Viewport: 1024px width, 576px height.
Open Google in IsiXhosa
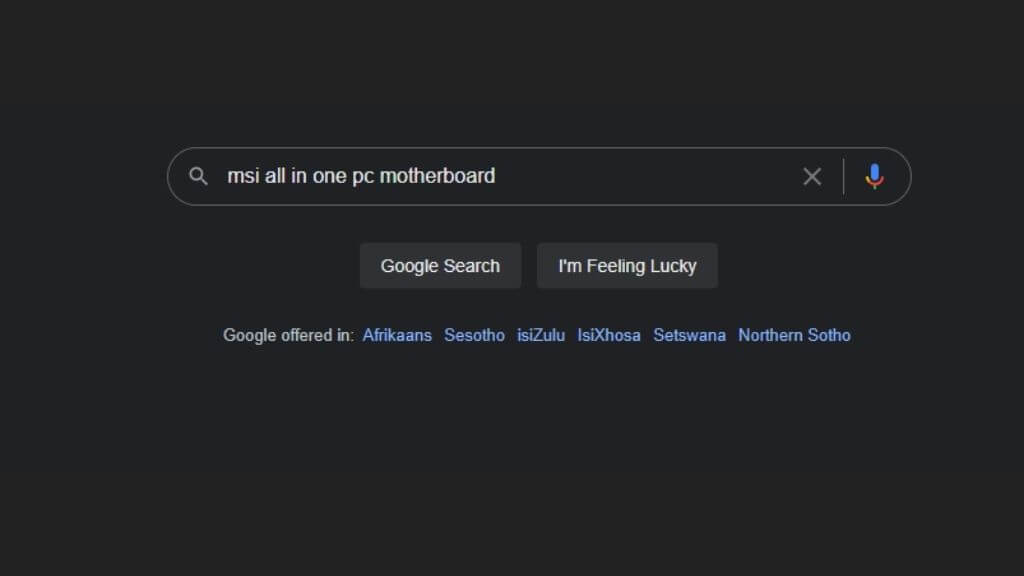pos(609,335)
